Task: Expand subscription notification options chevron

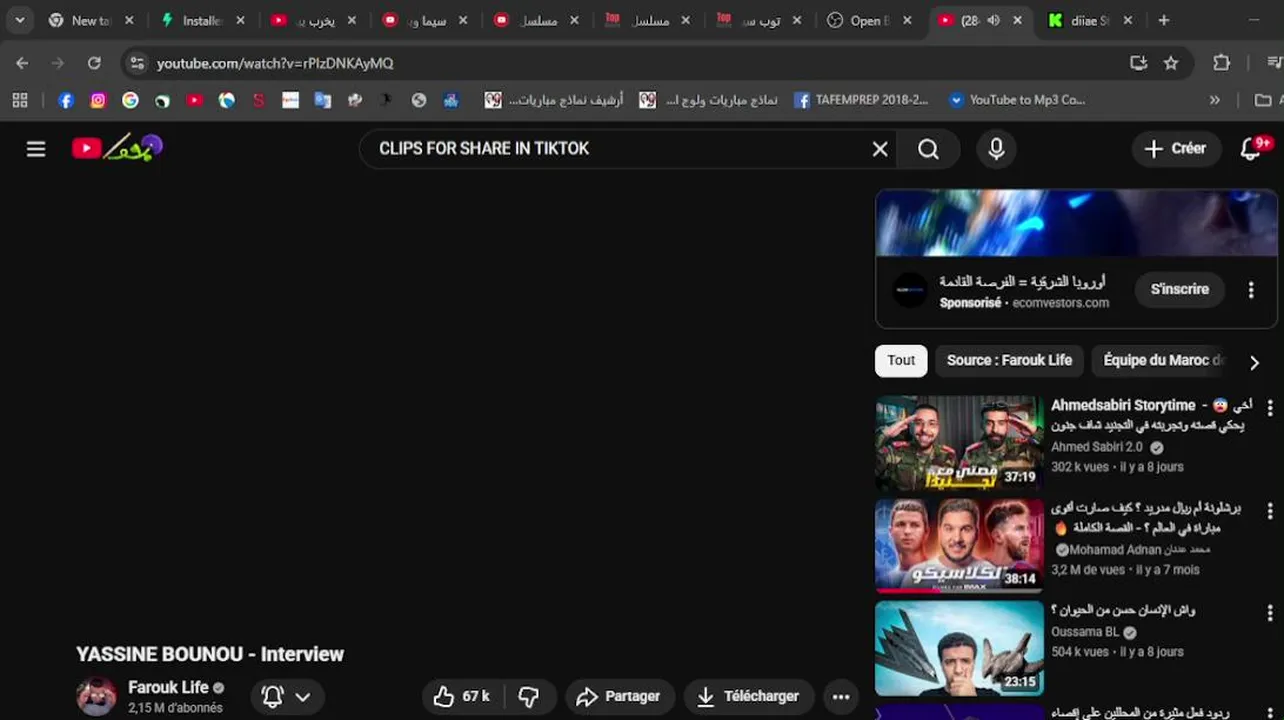Action: click(302, 697)
